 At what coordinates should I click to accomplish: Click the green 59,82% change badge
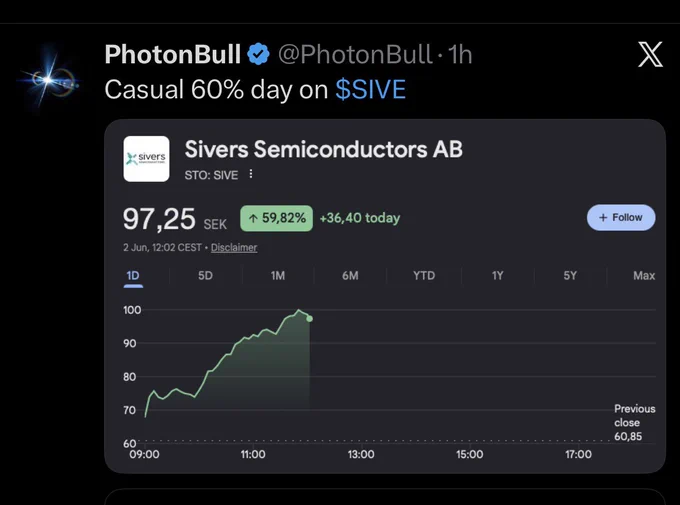[277, 218]
